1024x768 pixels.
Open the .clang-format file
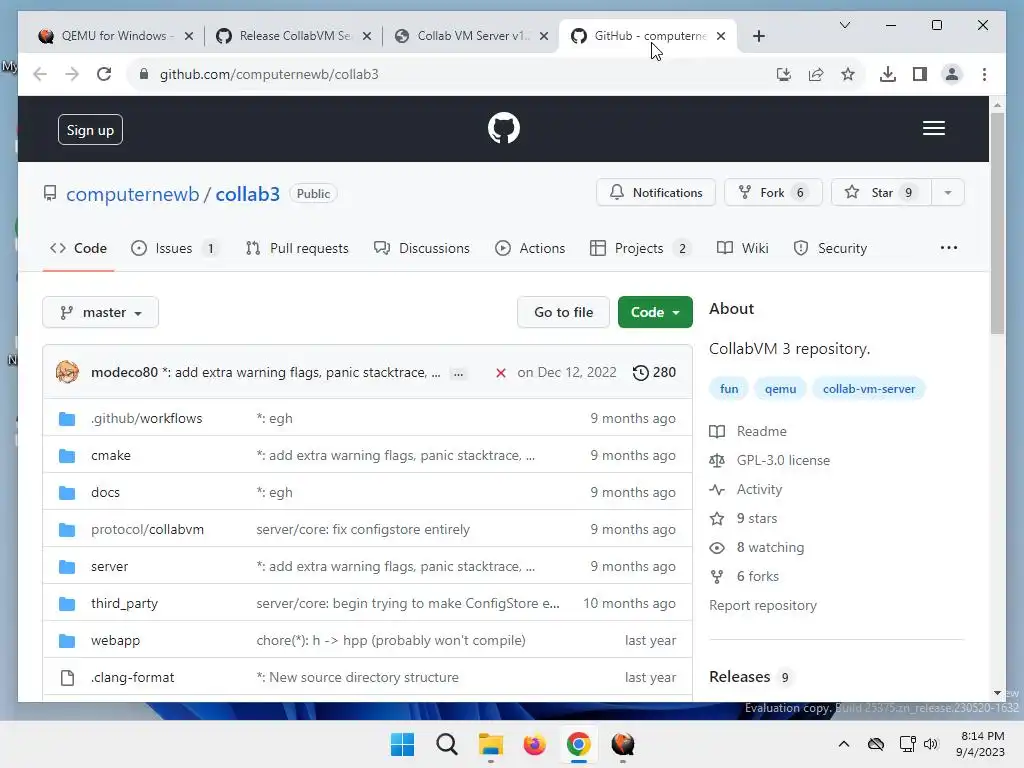click(133, 678)
